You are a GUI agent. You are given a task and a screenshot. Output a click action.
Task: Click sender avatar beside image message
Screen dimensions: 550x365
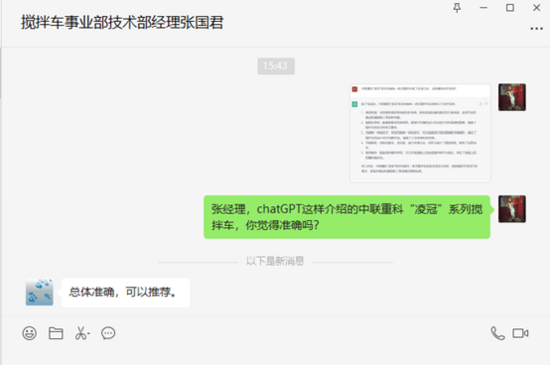tap(512, 97)
